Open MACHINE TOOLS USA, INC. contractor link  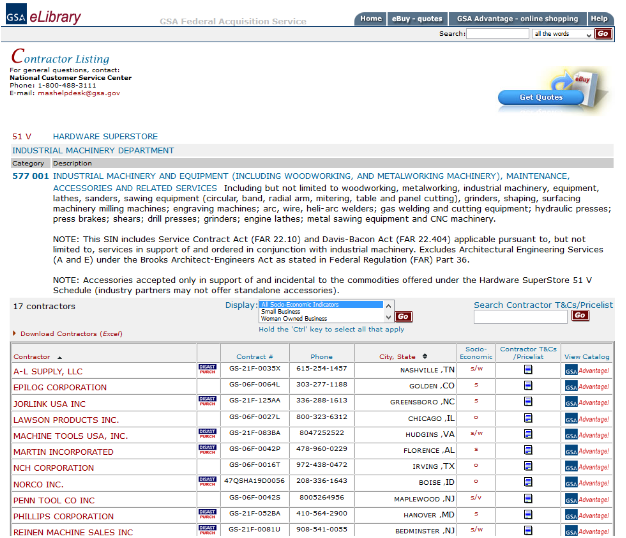[71, 436]
